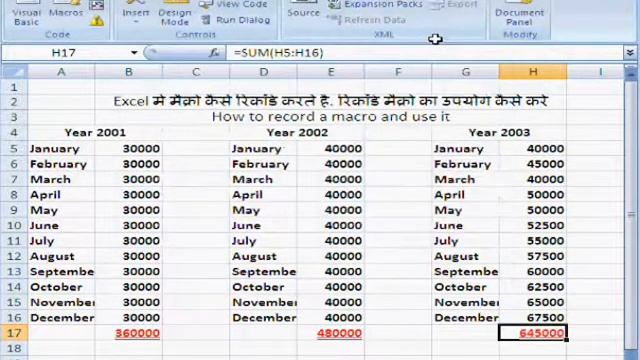Select highlighted column H header
The width and height of the screenshot is (640, 360).
click(533, 72)
